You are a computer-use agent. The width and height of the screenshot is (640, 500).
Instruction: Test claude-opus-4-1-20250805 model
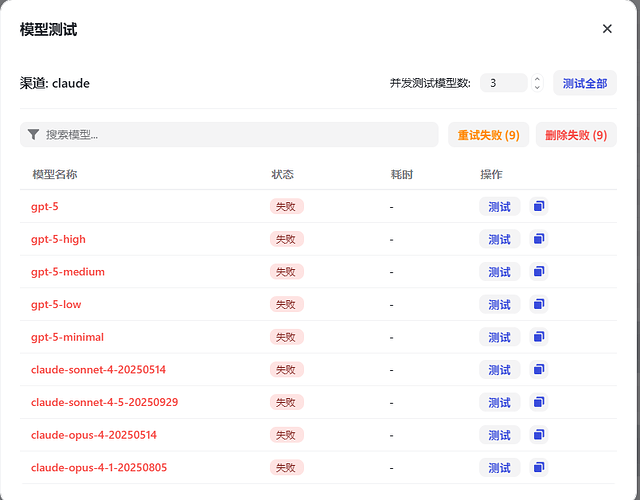tap(500, 468)
